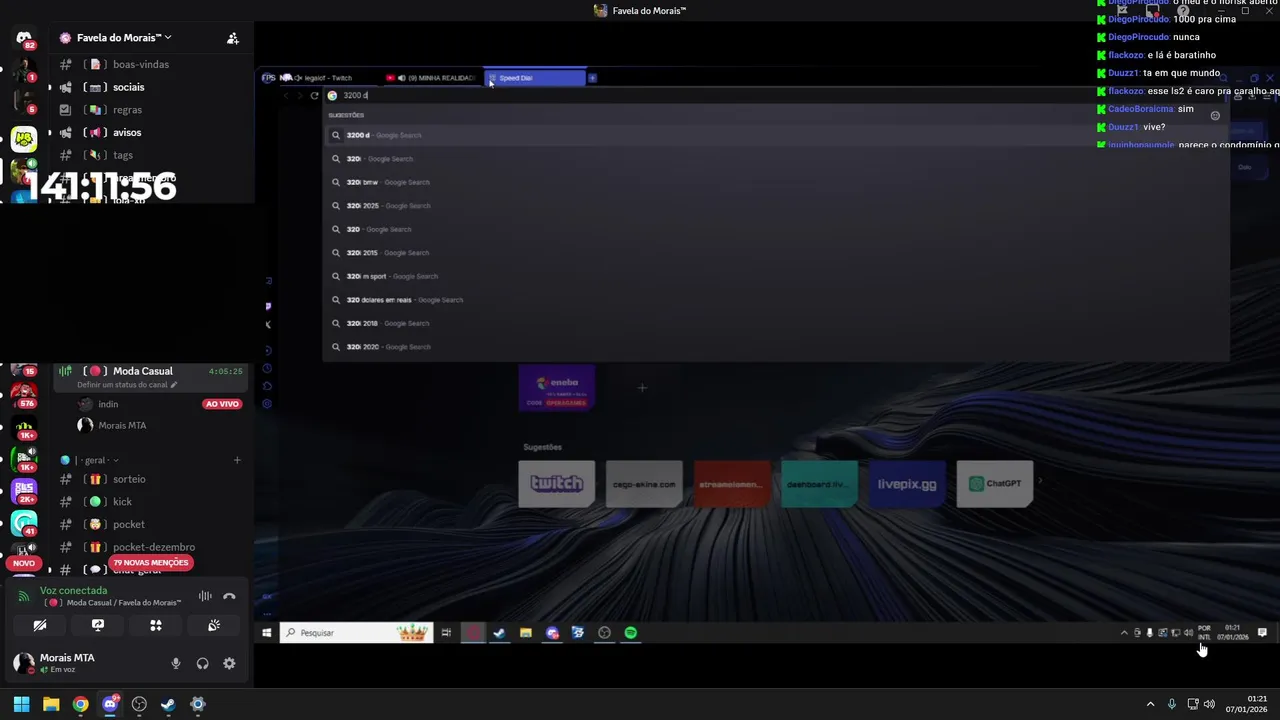Open activities in the voice panel
This screenshot has height=720, width=1280.
tap(156, 625)
